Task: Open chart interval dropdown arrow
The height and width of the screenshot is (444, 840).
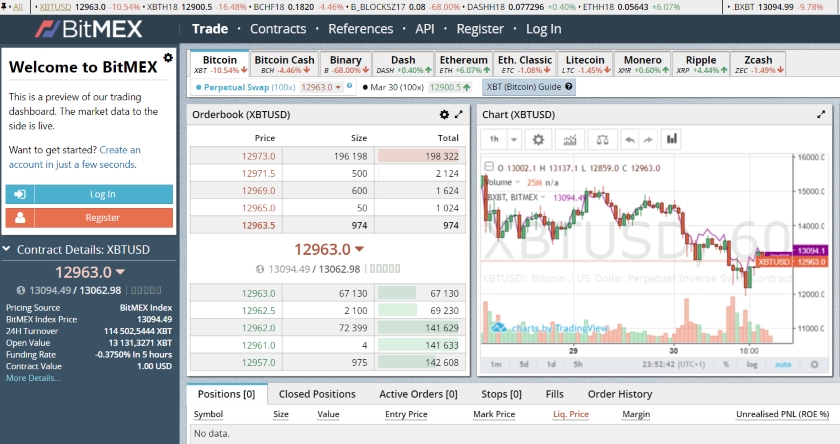Action: [x=514, y=140]
